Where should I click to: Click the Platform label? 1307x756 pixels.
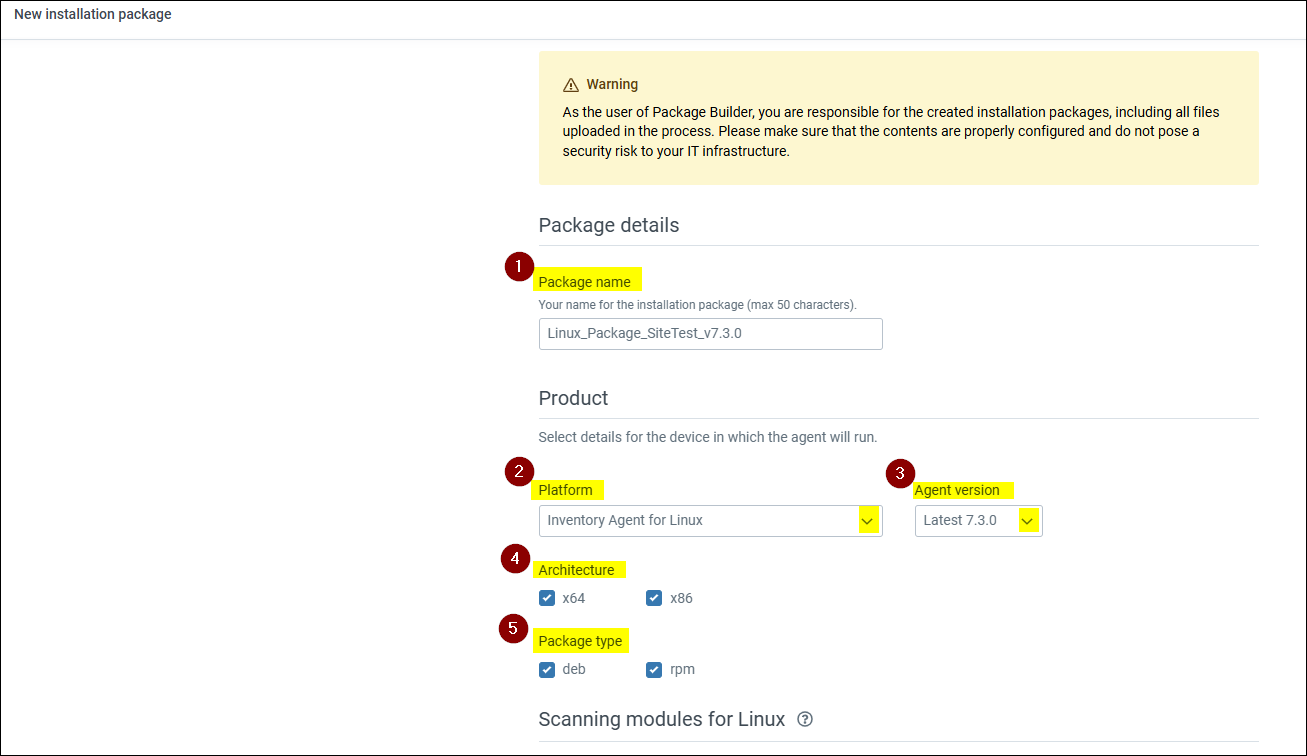[566, 490]
